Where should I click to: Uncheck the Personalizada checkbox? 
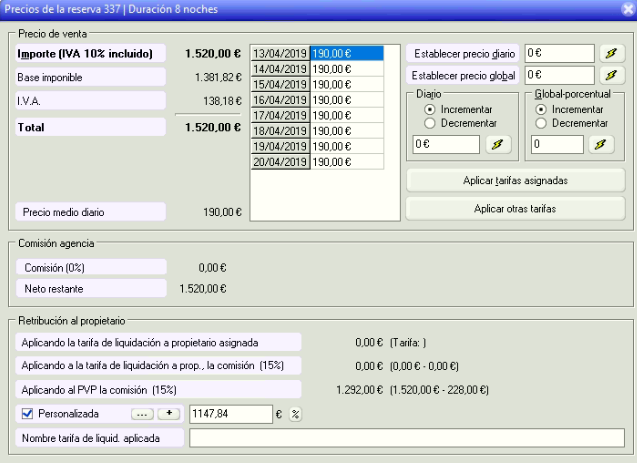pos(27,414)
